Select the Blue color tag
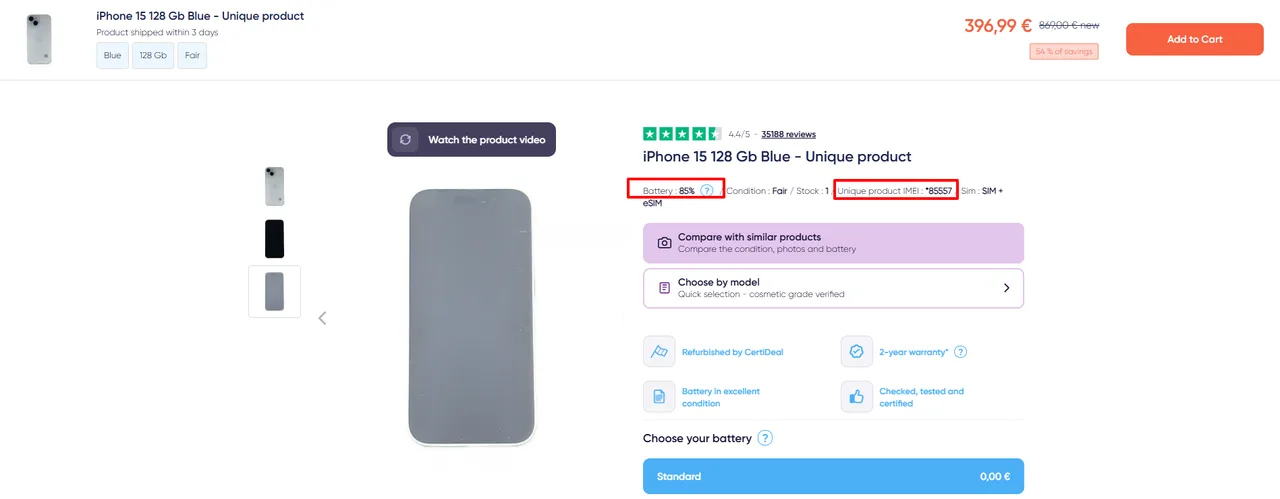 pyautogui.click(x=113, y=55)
